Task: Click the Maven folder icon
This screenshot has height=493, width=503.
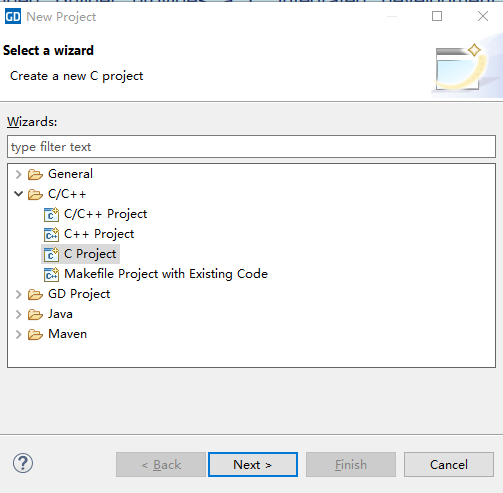Action: 35,334
